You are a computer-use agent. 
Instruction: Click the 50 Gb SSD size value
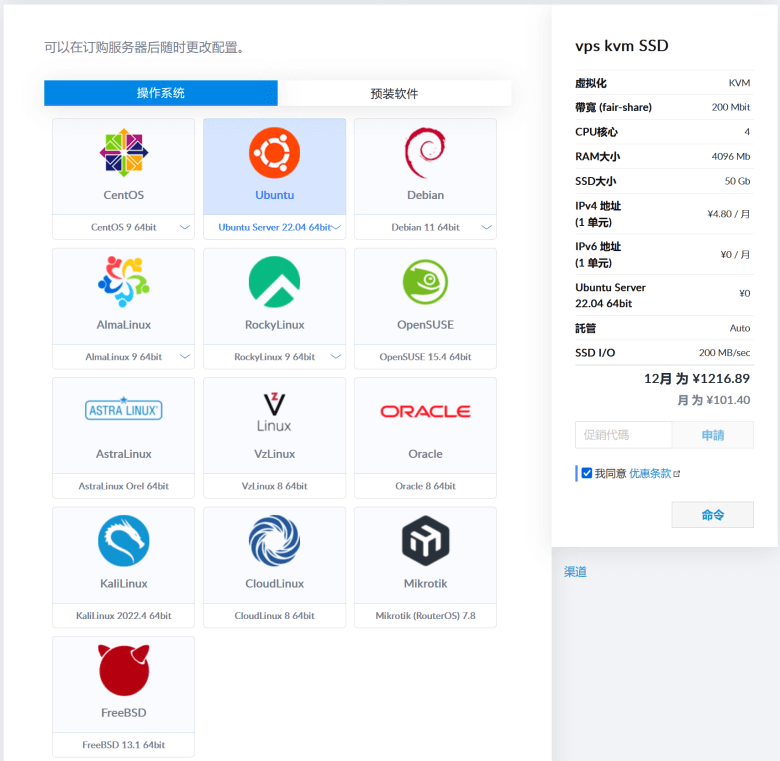737,181
